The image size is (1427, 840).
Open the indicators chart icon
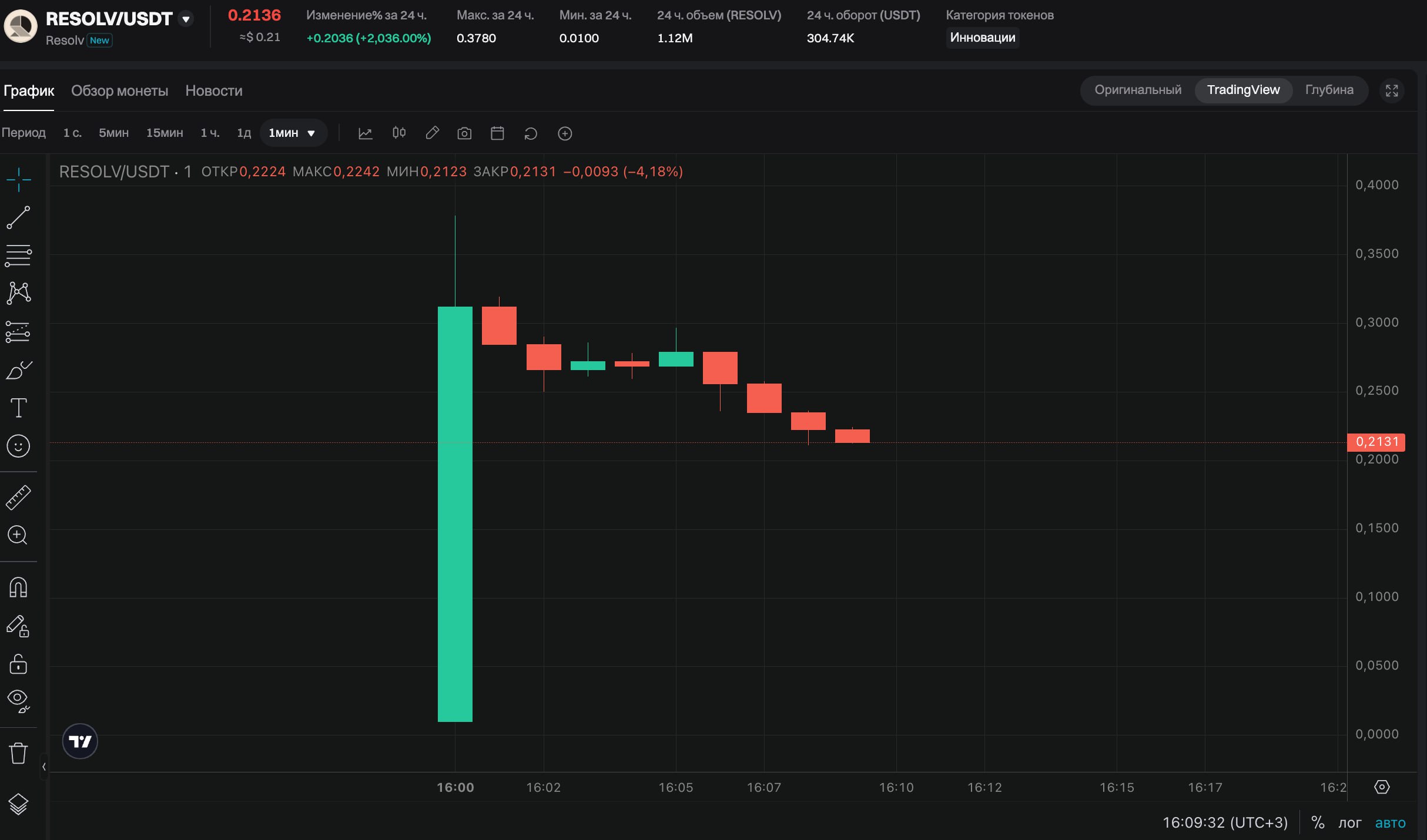pyautogui.click(x=365, y=133)
